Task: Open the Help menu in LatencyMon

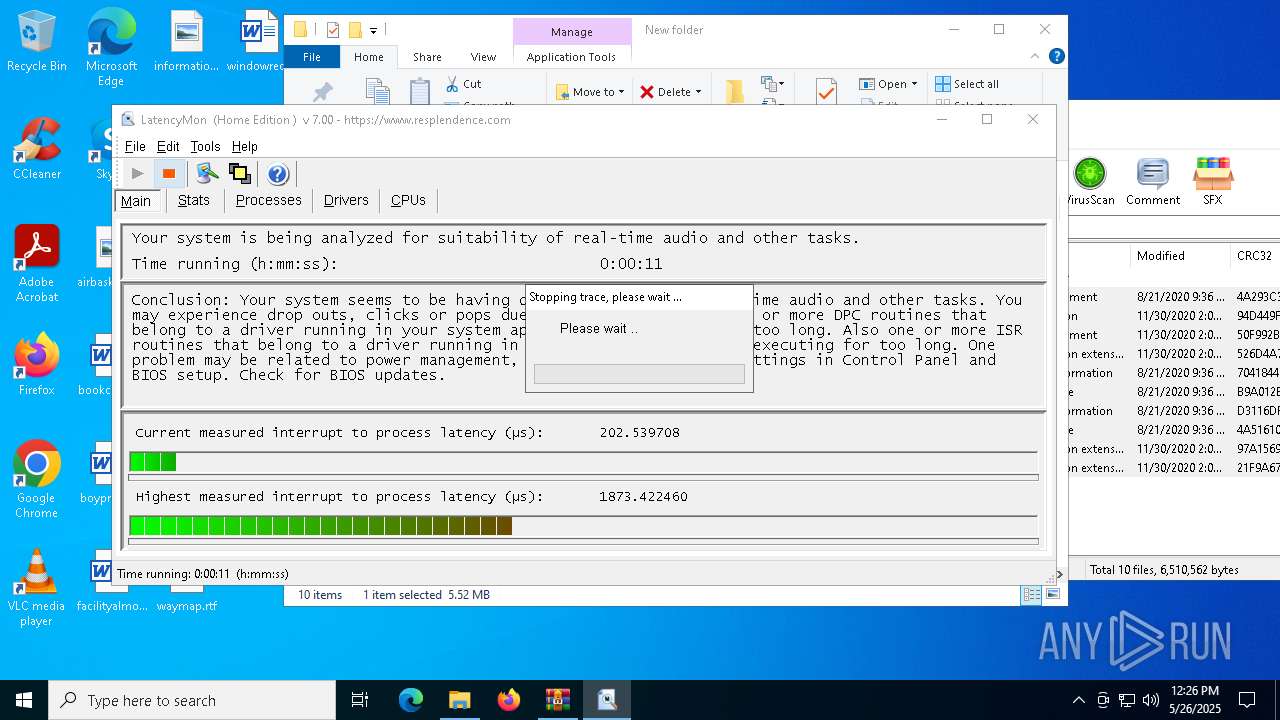Action: coord(245,146)
